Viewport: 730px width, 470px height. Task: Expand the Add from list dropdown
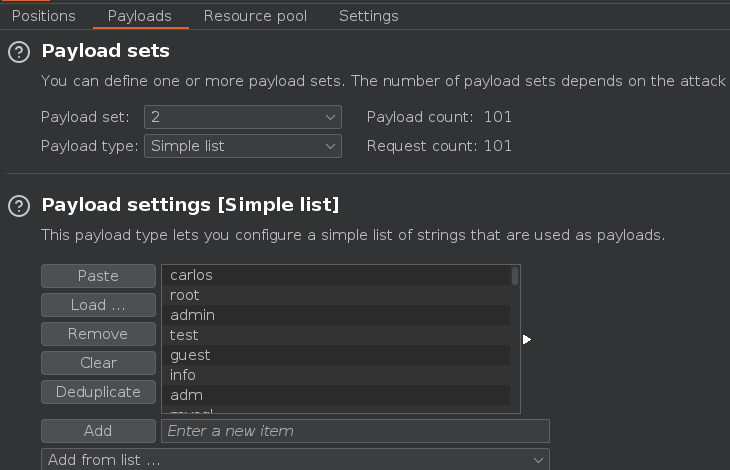click(x=295, y=460)
